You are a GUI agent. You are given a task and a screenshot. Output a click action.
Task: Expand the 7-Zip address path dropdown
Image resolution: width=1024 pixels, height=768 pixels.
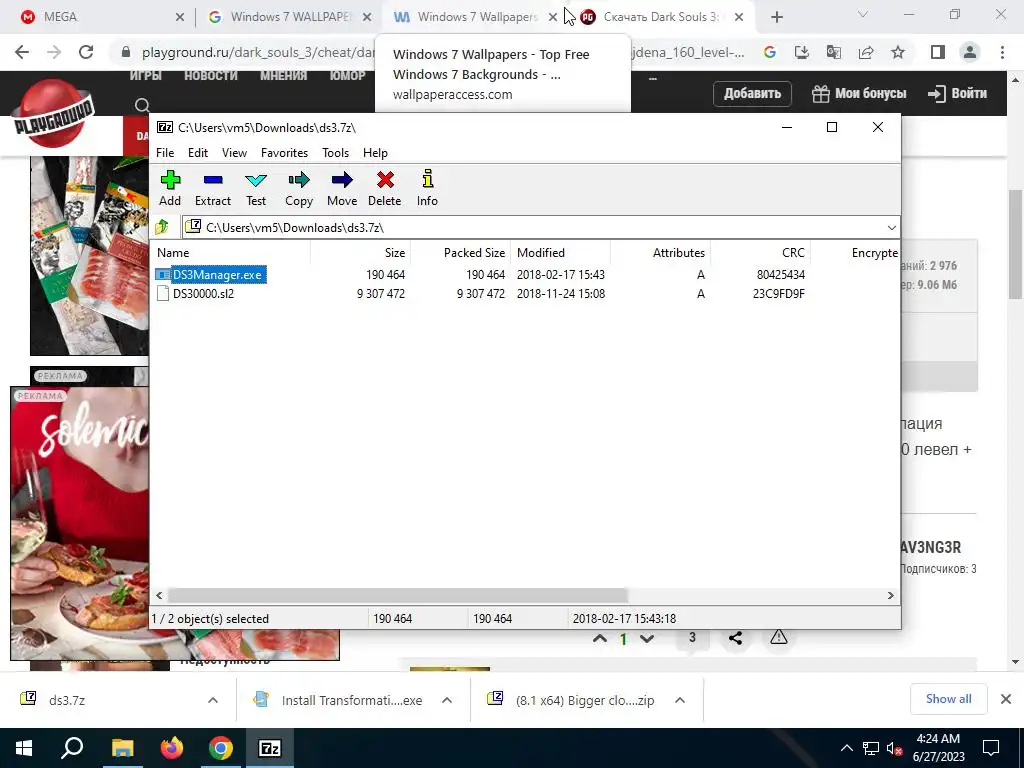point(891,227)
